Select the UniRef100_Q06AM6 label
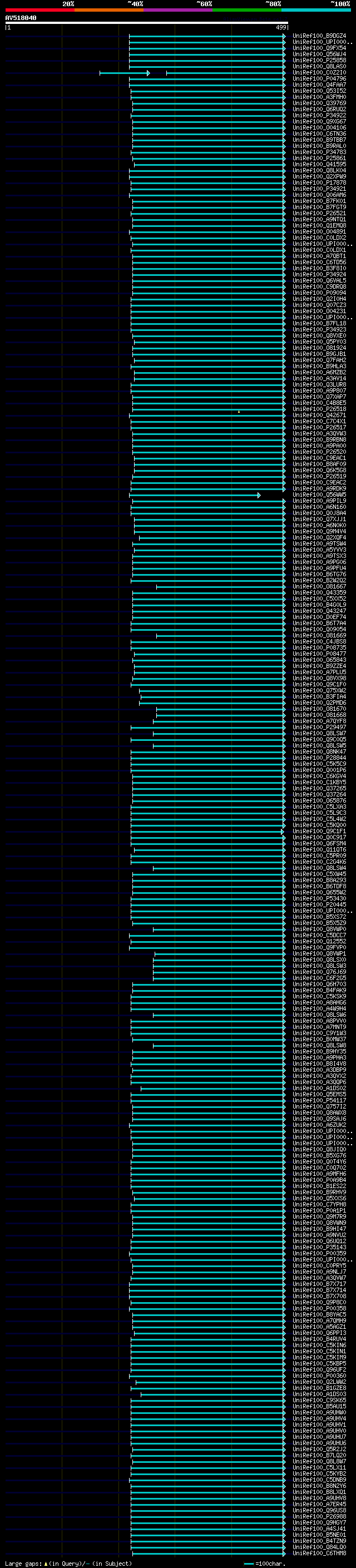The image size is (356, 1568). click(x=319, y=195)
